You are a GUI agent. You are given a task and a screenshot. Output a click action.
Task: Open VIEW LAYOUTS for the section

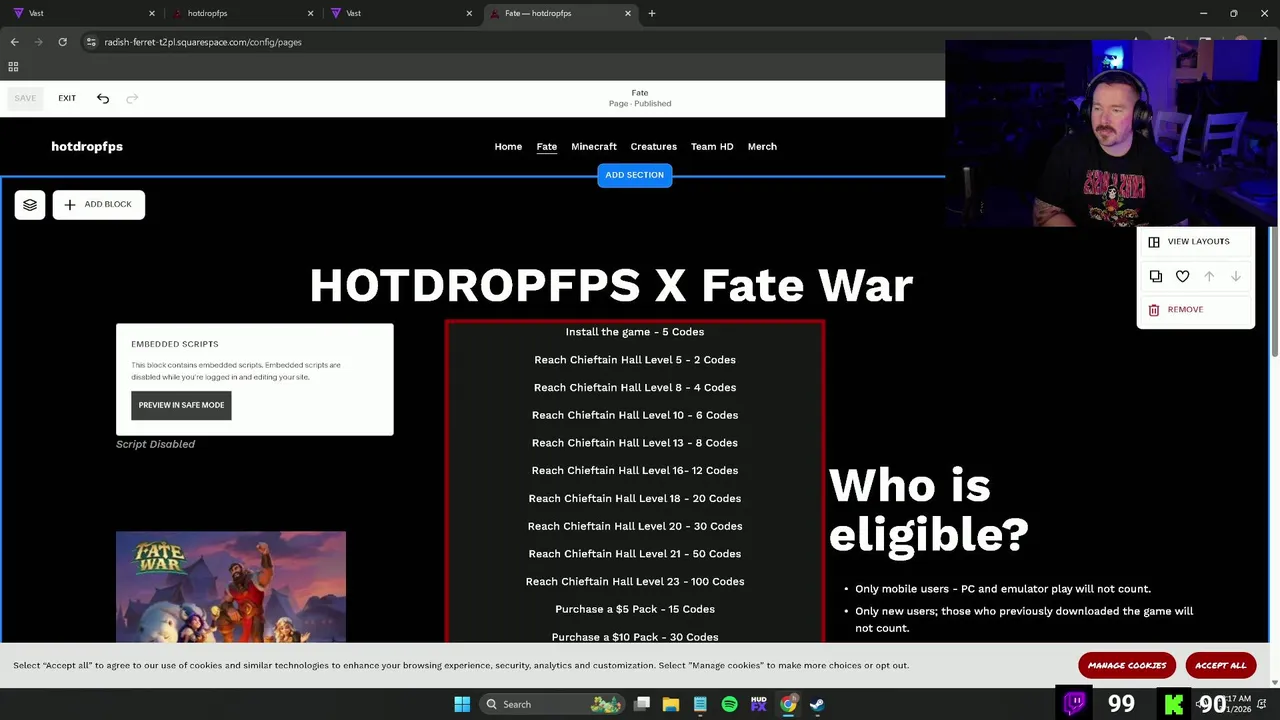pyautogui.click(x=1189, y=241)
